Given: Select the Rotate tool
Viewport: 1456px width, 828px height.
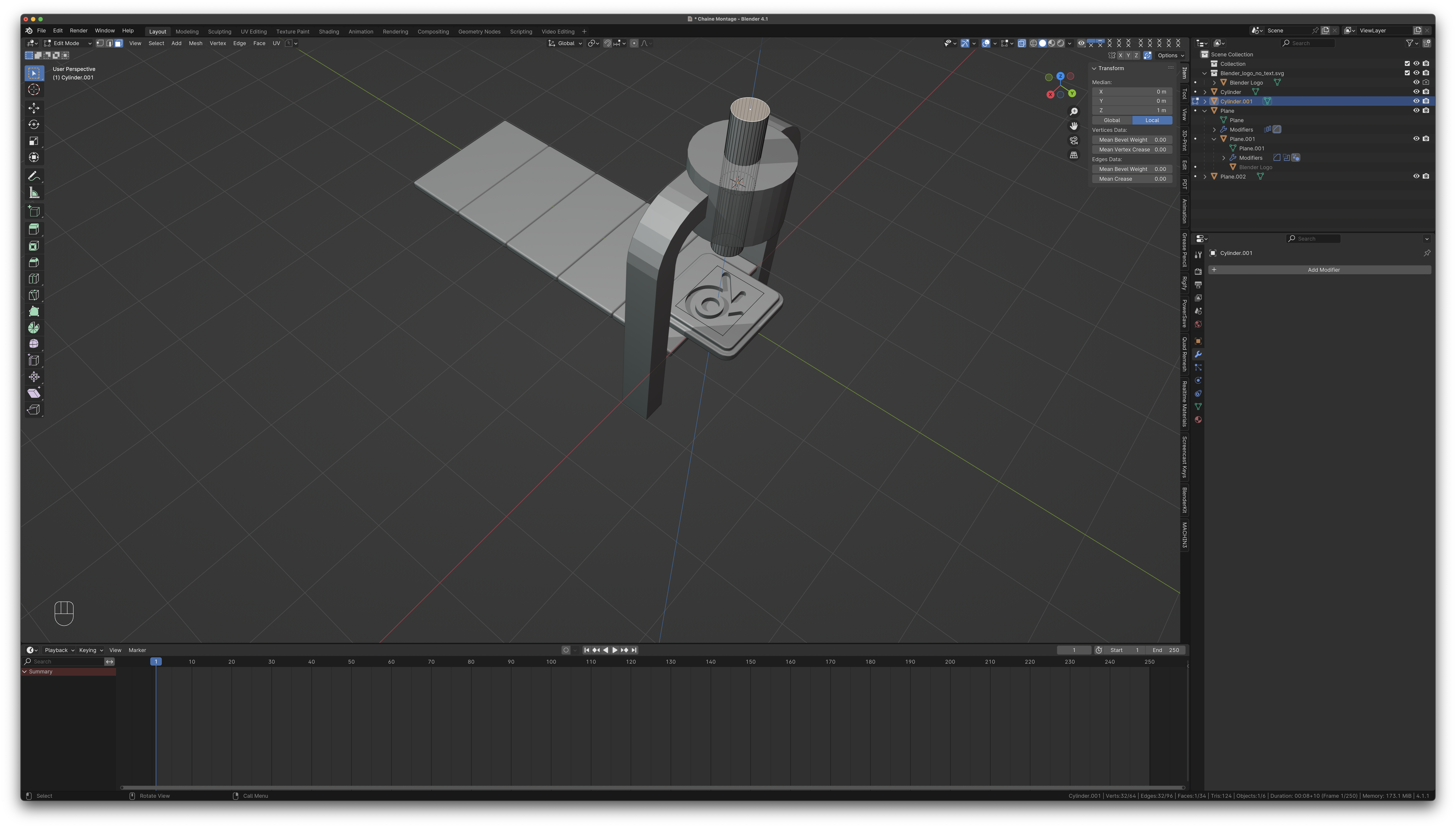Looking at the screenshot, I should 34,125.
